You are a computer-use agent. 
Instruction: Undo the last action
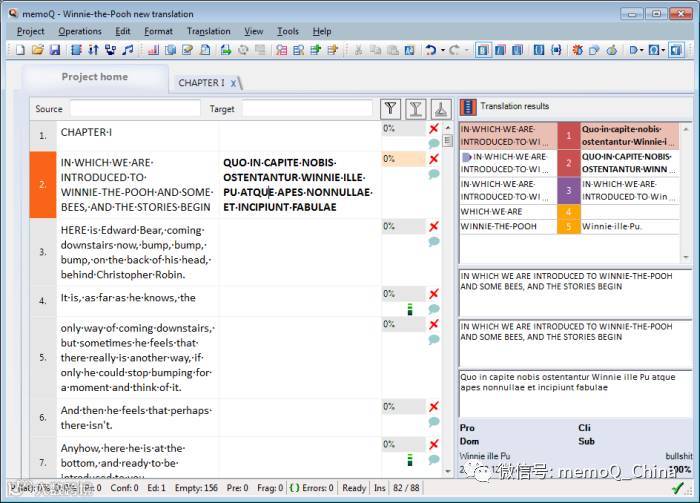pos(431,50)
